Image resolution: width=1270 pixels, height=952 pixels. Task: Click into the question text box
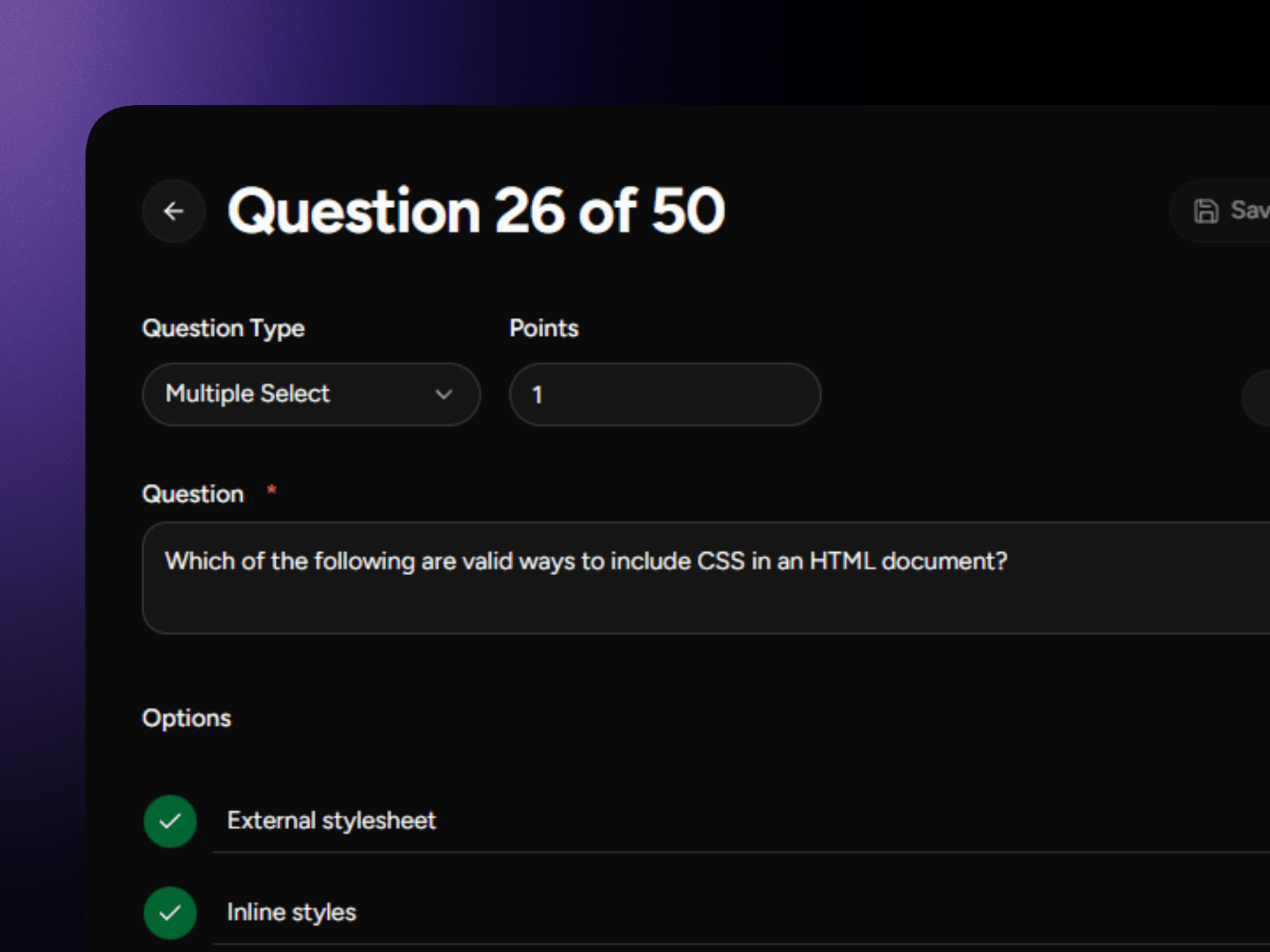(x=706, y=578)
